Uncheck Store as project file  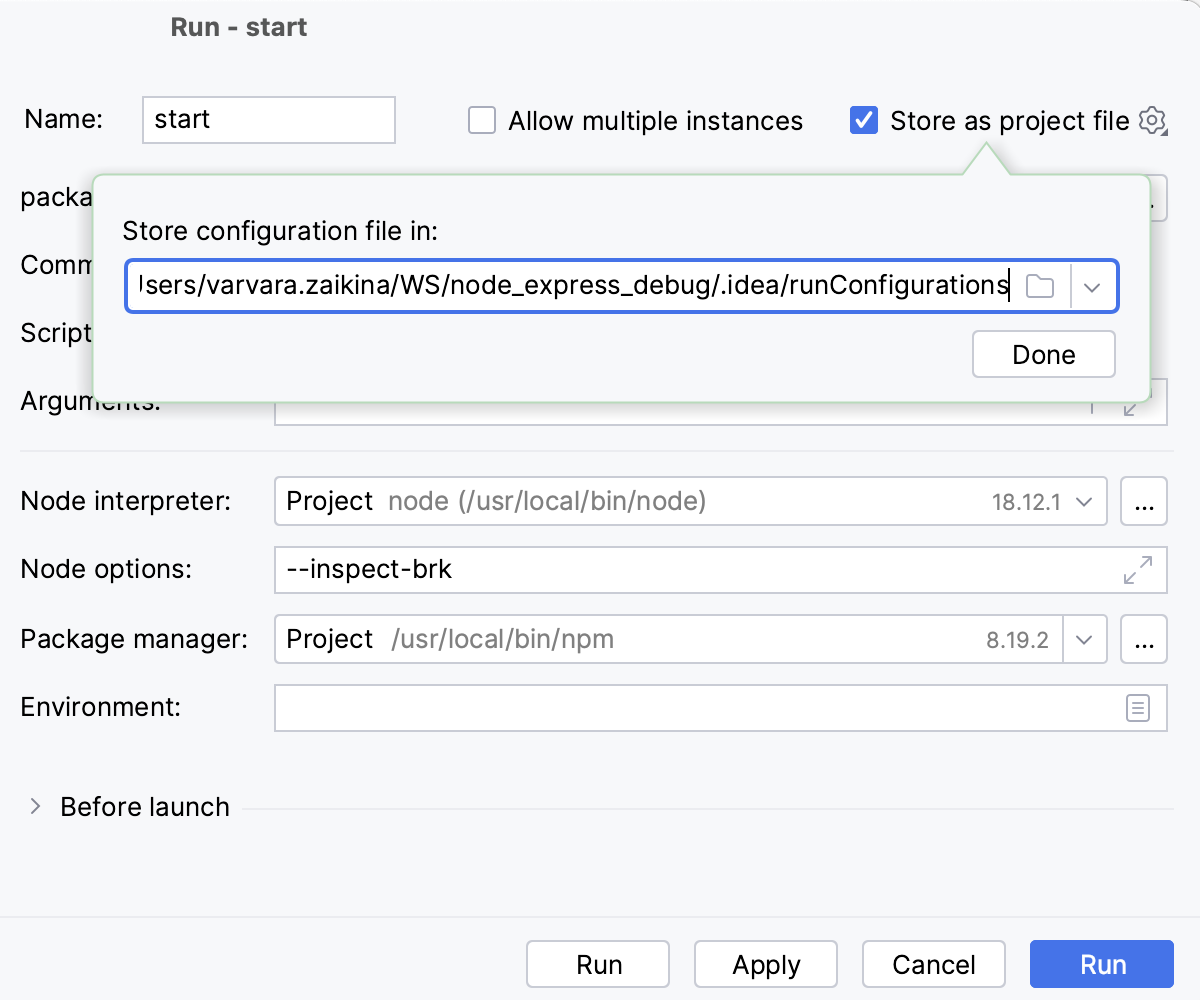[862, 120]
